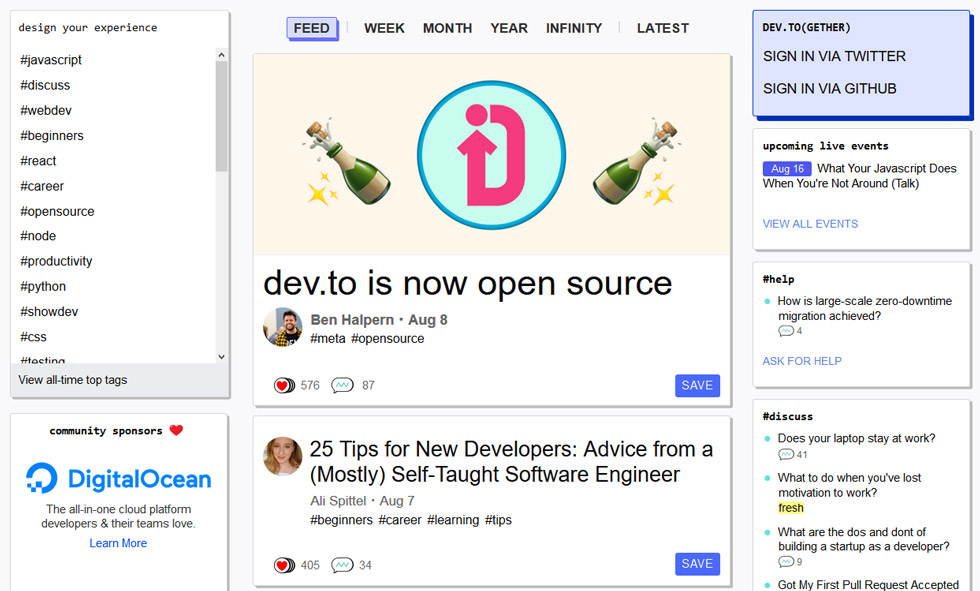Select the #javascript tag

click(x=51, y=60)
